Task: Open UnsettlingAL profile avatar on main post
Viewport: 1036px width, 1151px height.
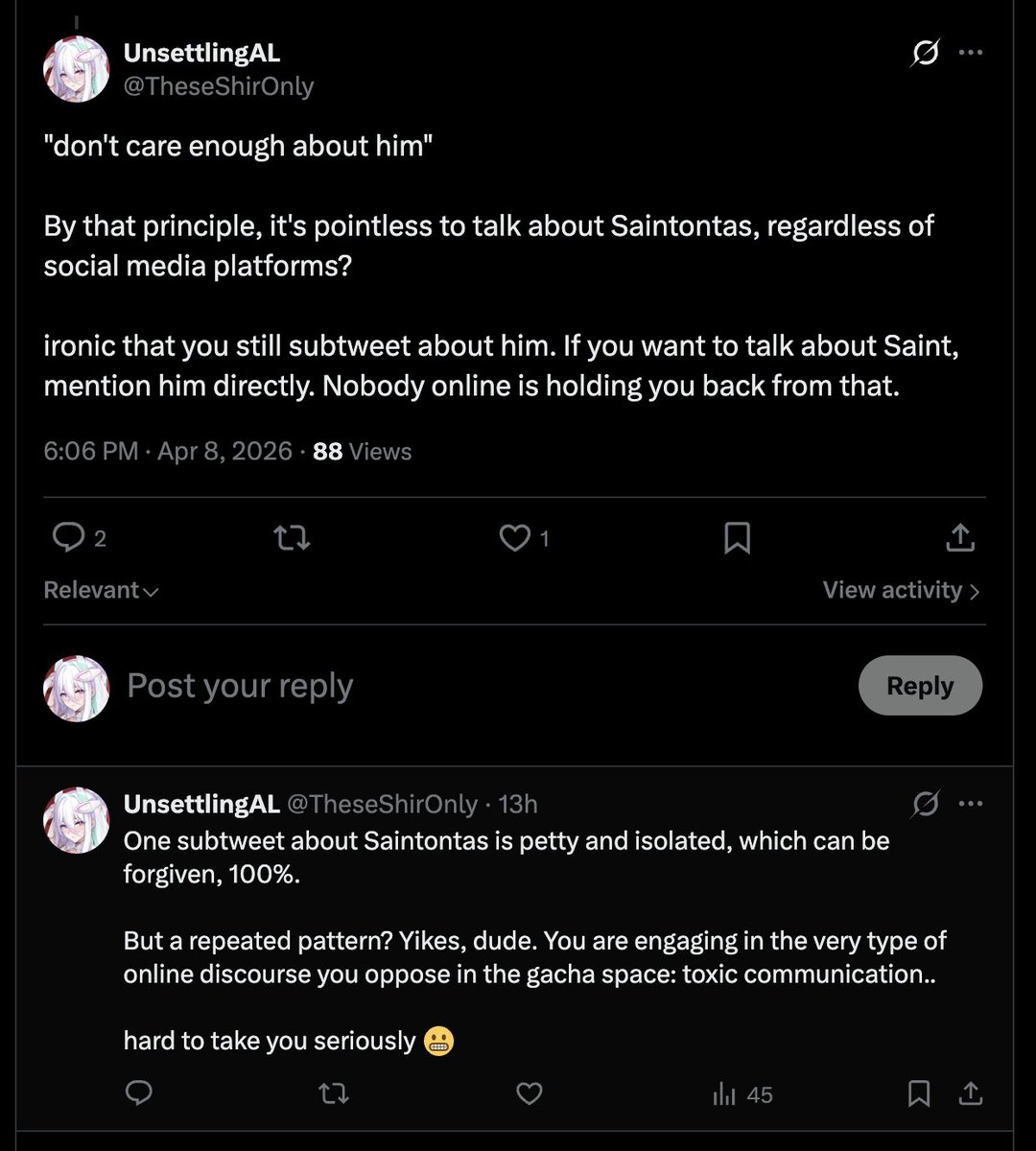Action: pyautogui.click(x=77, y=69)
